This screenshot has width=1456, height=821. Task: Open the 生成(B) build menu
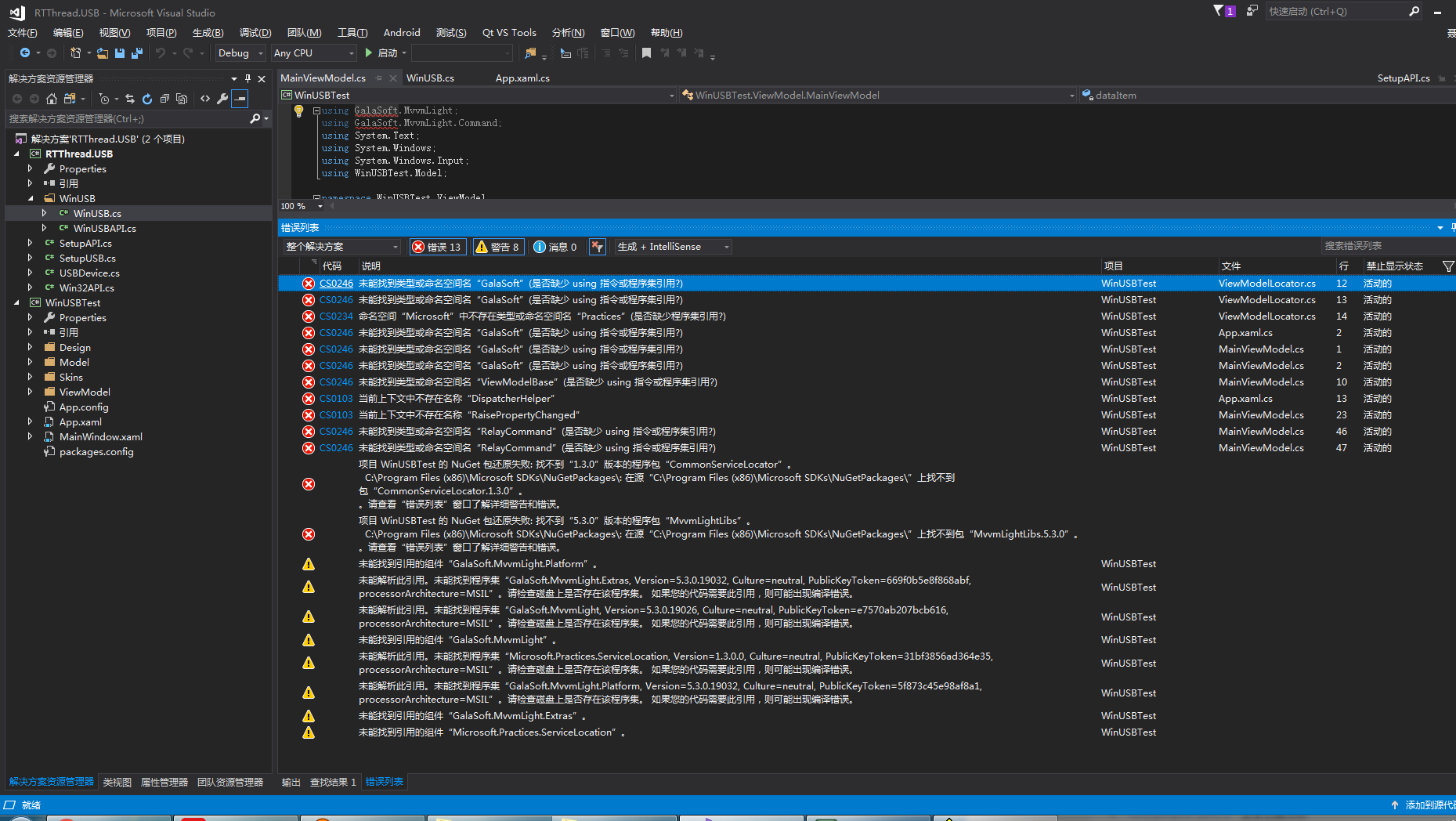click(x=208, y=32)
